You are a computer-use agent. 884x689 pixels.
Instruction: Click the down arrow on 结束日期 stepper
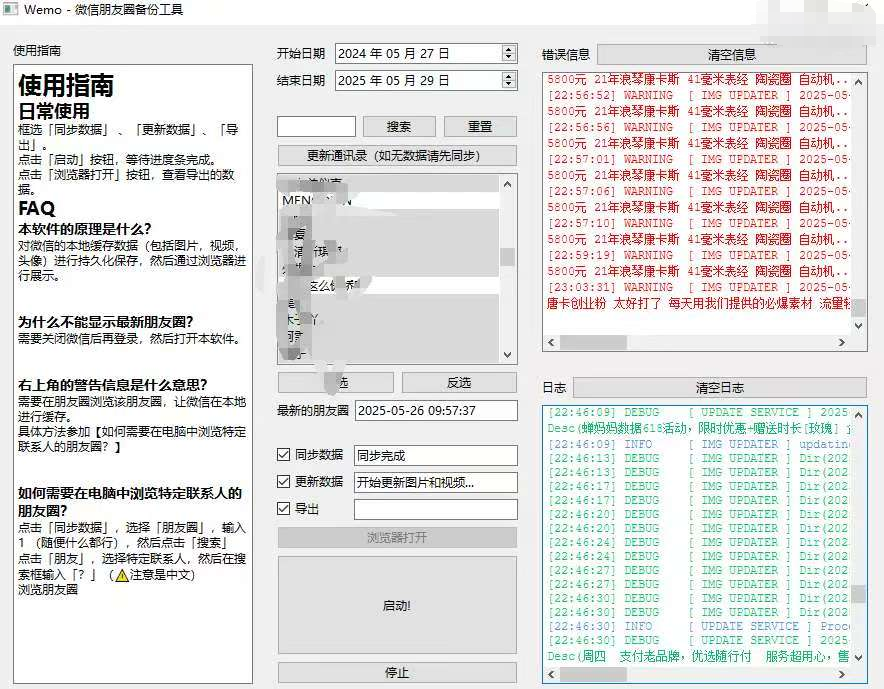(x=509, y=85)
